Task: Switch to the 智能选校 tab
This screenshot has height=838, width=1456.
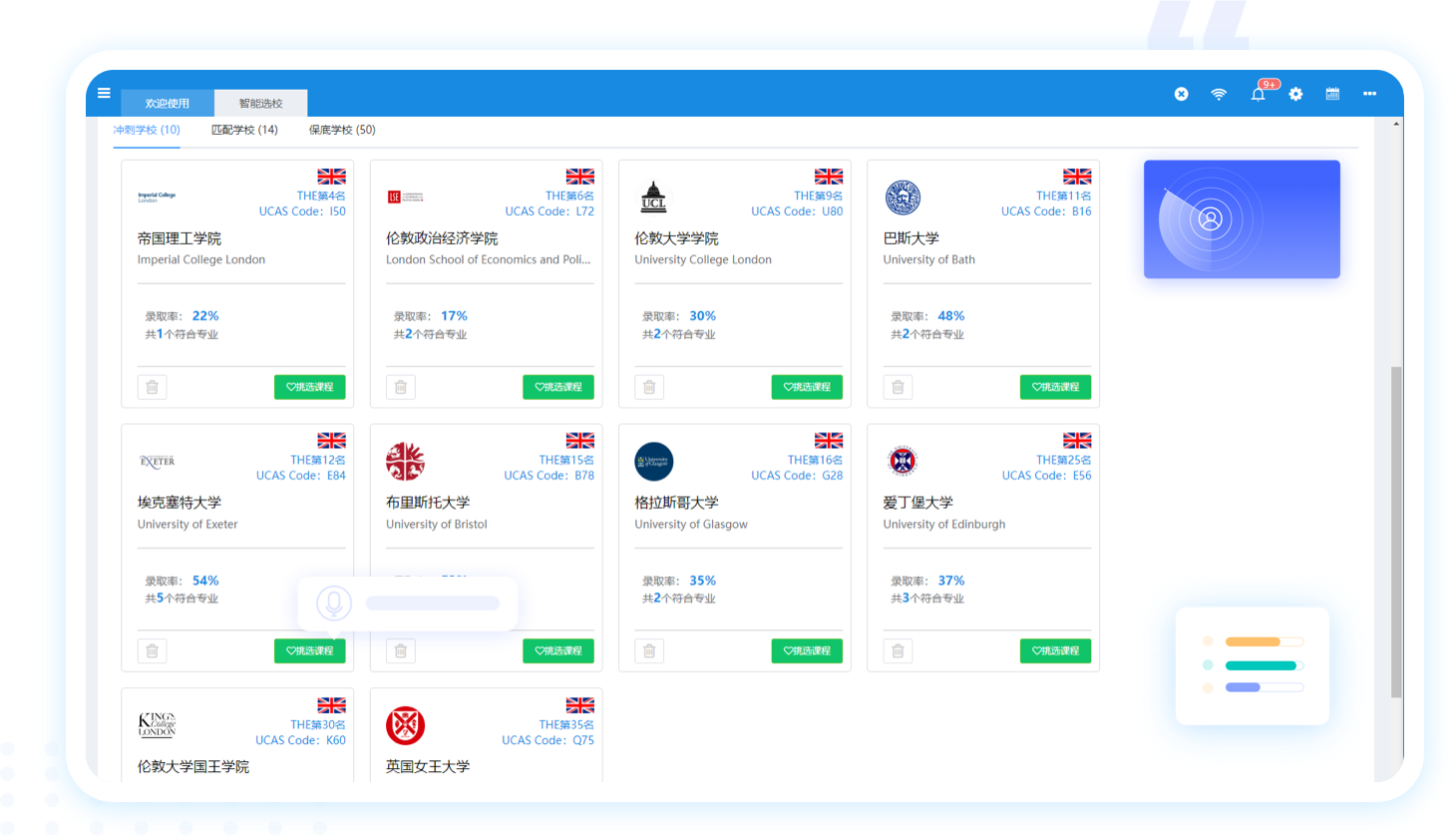Action: click(260, 103)
